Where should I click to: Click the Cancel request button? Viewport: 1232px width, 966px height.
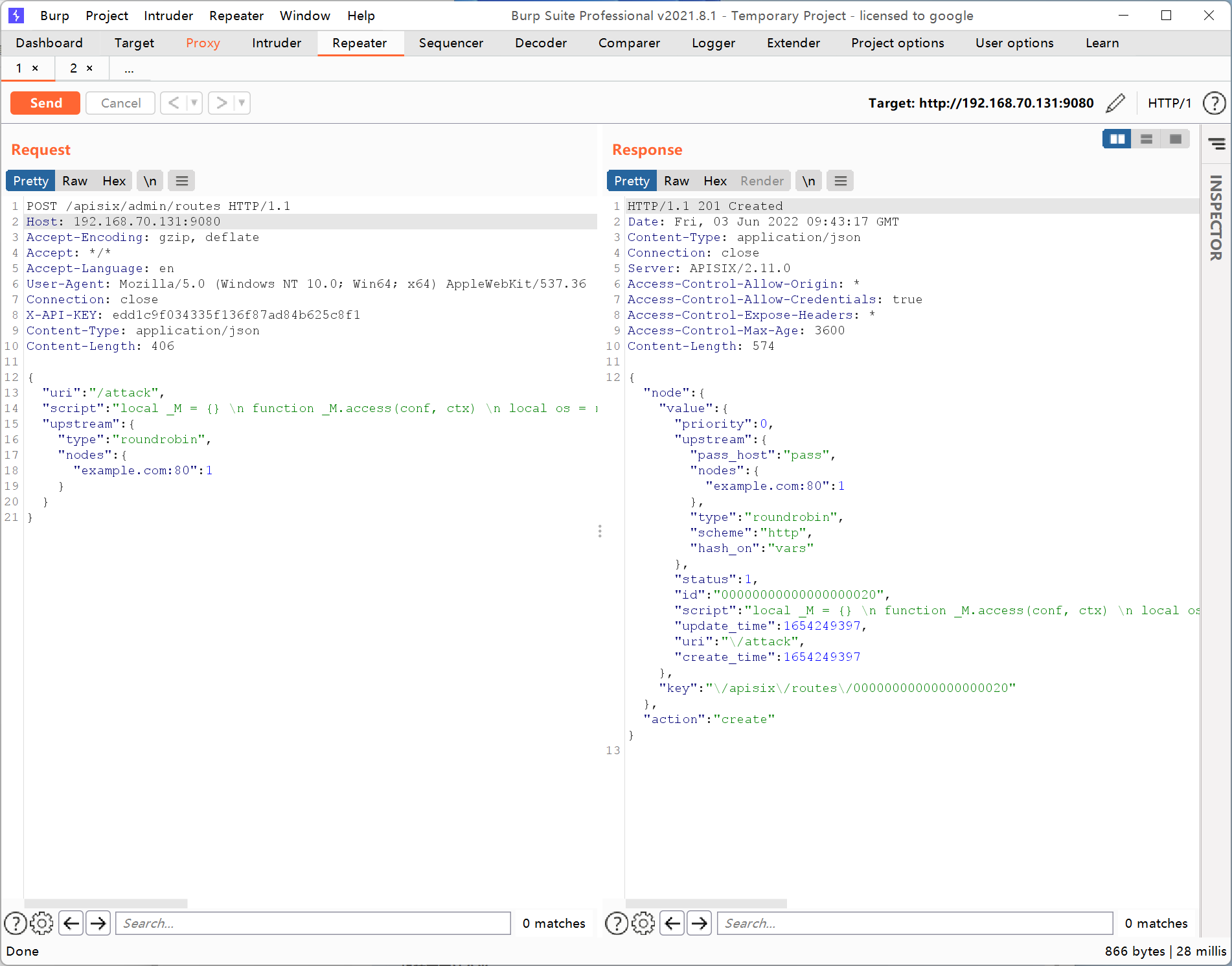120,103
